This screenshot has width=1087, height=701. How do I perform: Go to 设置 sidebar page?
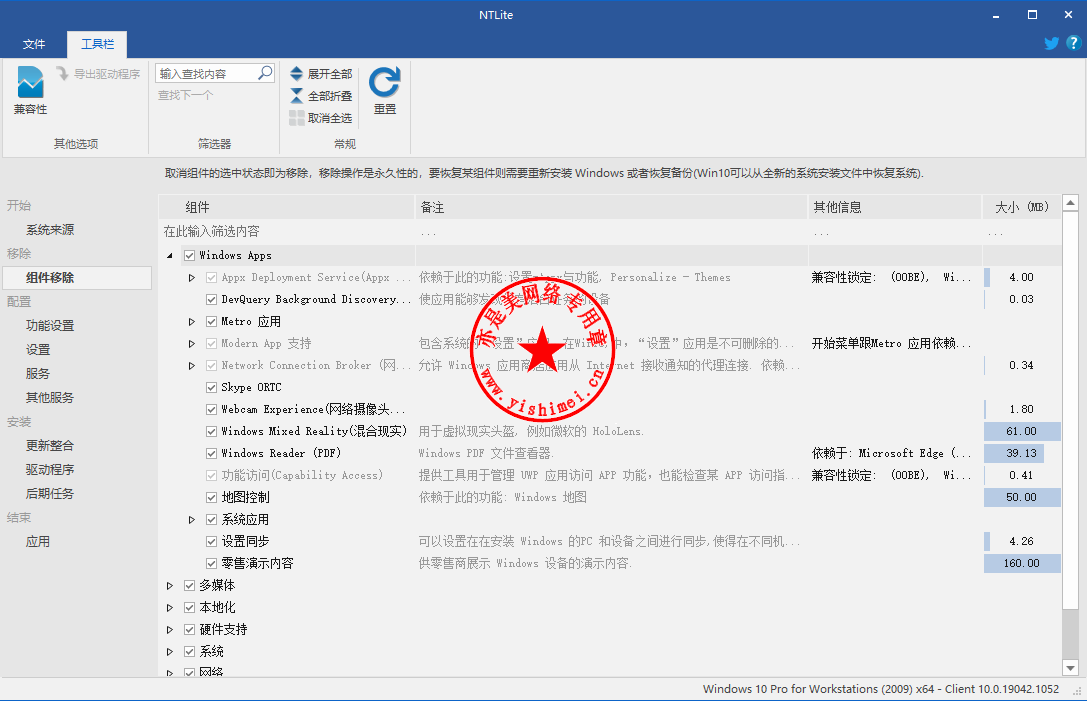click(37, 349)
